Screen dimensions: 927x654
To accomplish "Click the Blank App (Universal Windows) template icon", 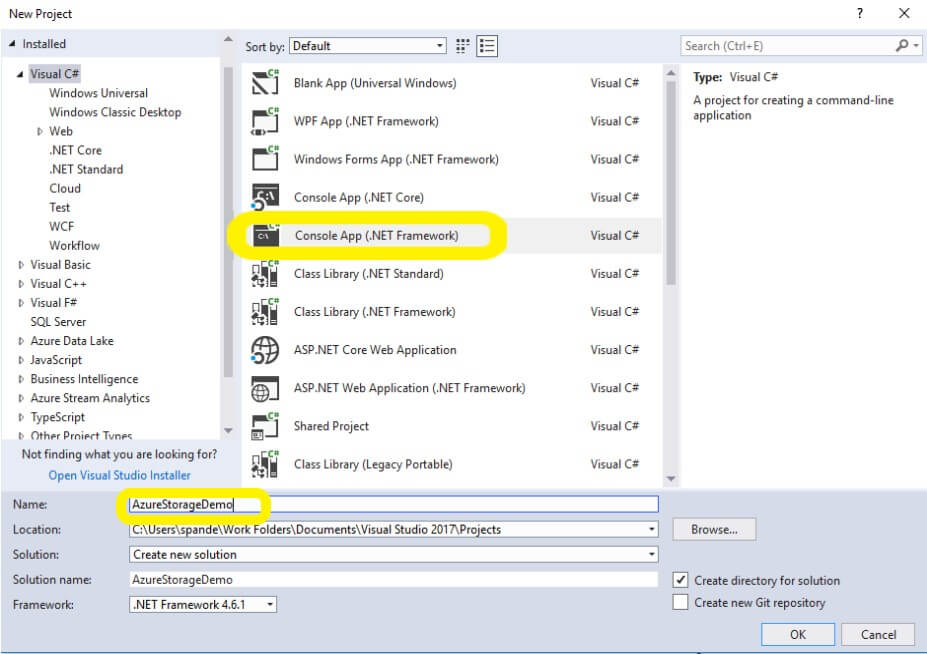I will (265, 83).
